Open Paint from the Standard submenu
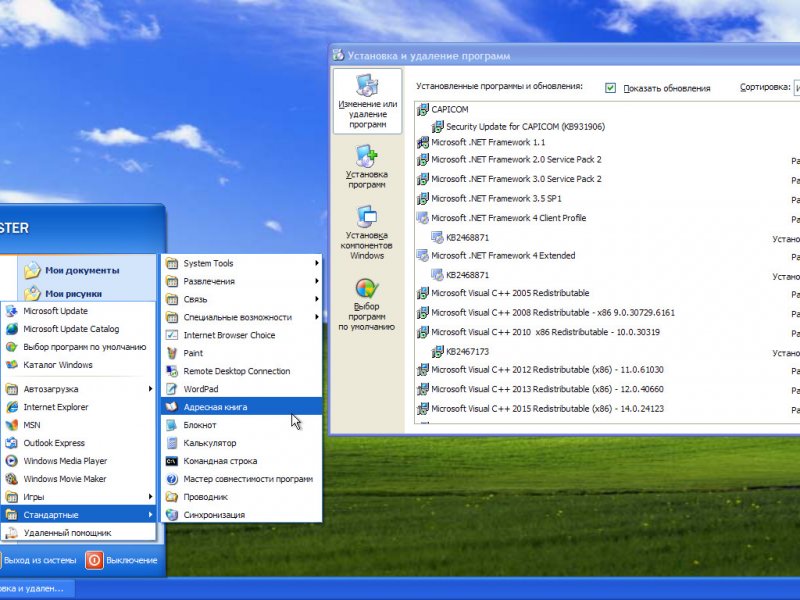800x600 pixels. click(x=241, y=353)
